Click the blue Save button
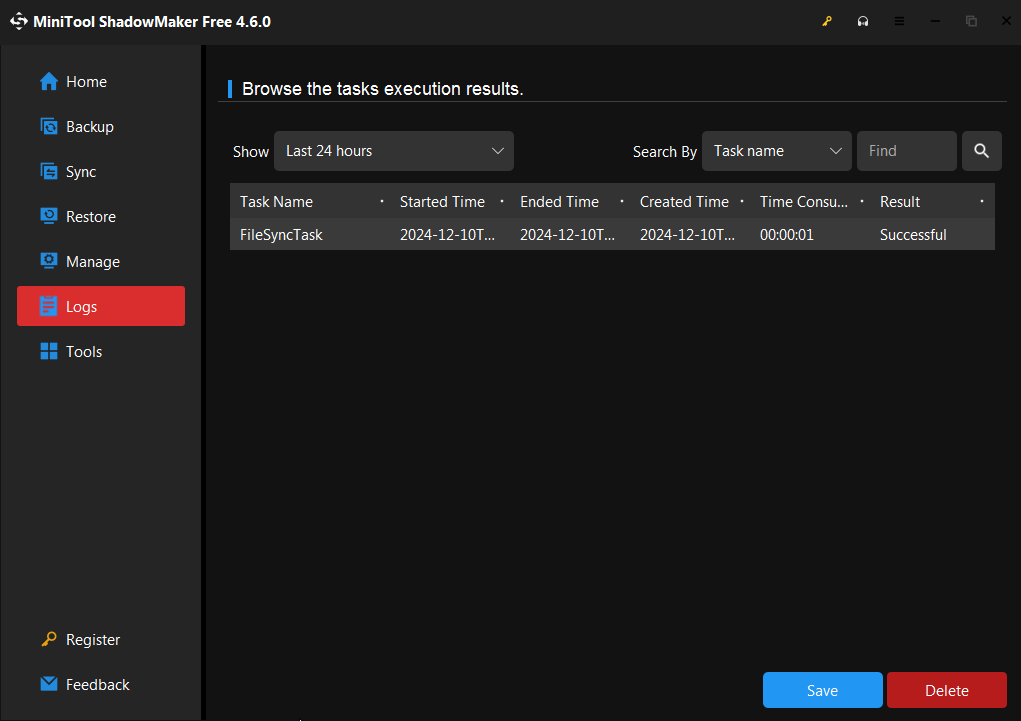This screenshot has width=1021, height=721. 822,690
